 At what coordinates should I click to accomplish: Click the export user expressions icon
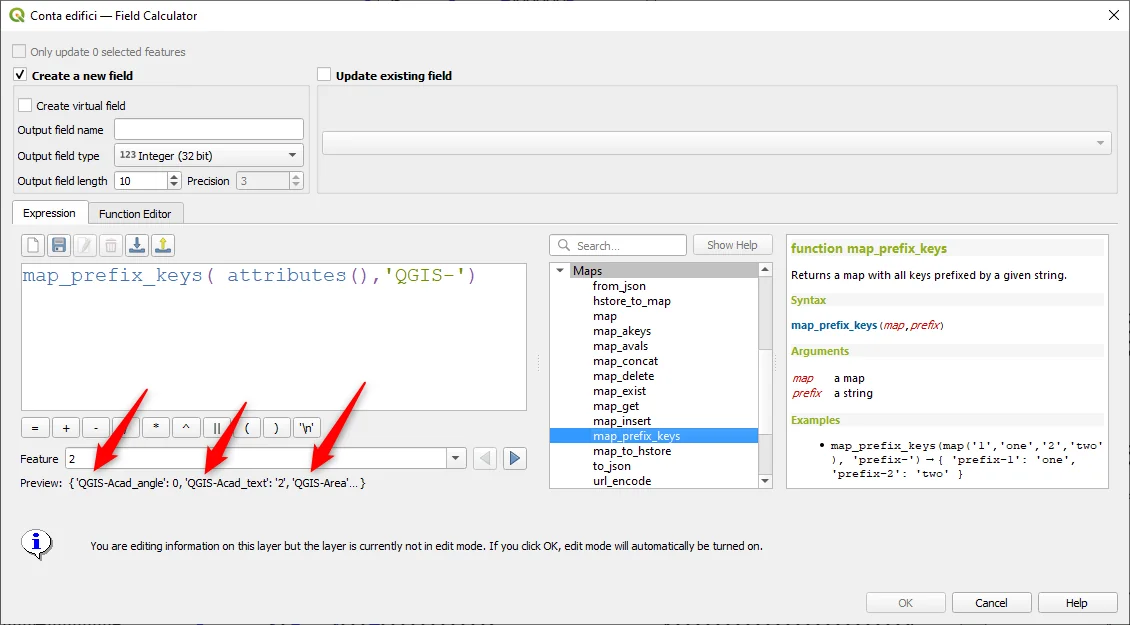click(x=163, y=245)
